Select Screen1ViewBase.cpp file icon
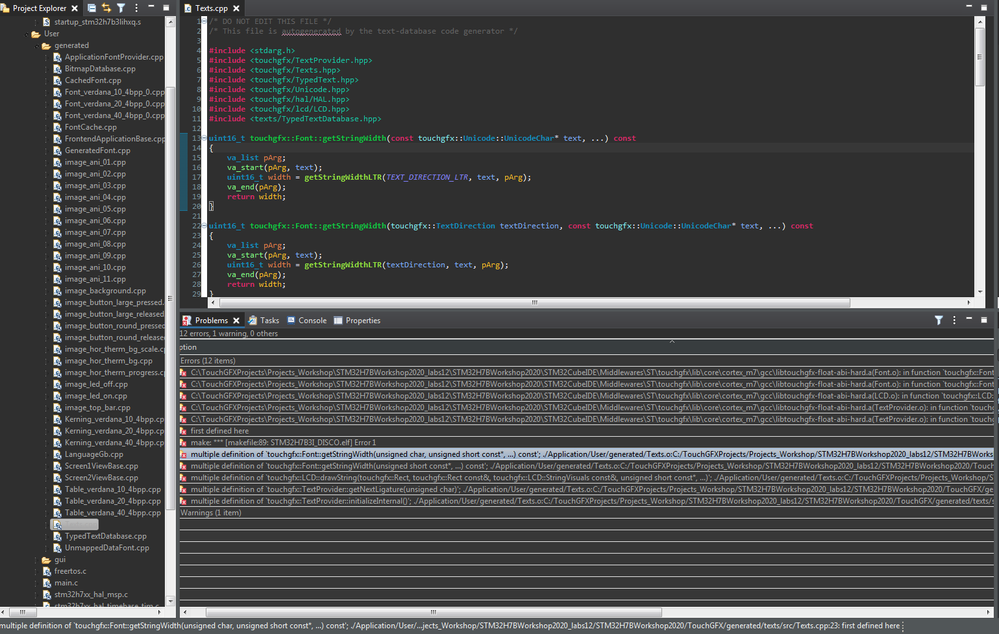The width and height of the screenshot is (999, 634). point(57,466)
